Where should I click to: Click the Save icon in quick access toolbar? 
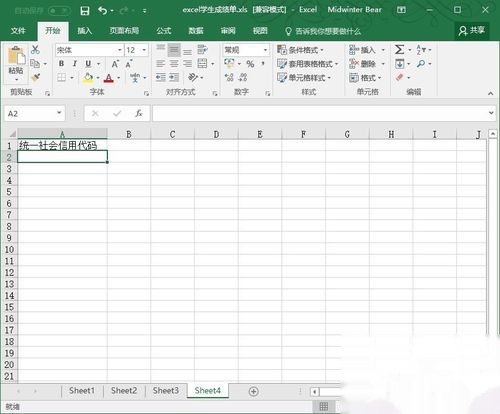pyautogui.click(x=85, y=11)
